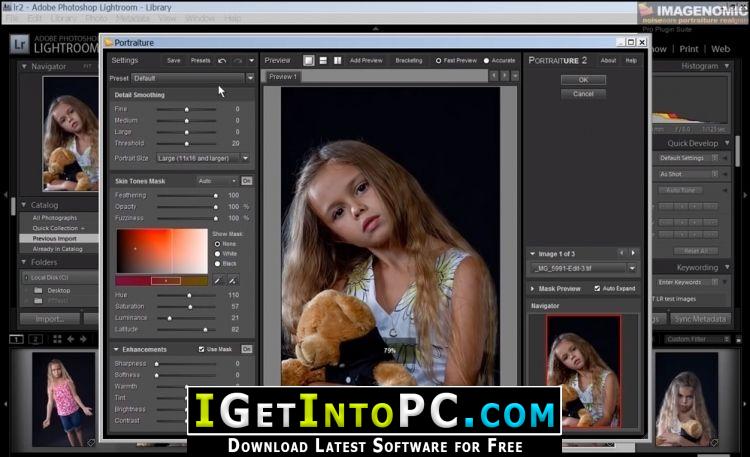Pick skin tone with first eyedropper tool
The width and height of the screenshot is (750, 457).
click(x=218, y=280)
